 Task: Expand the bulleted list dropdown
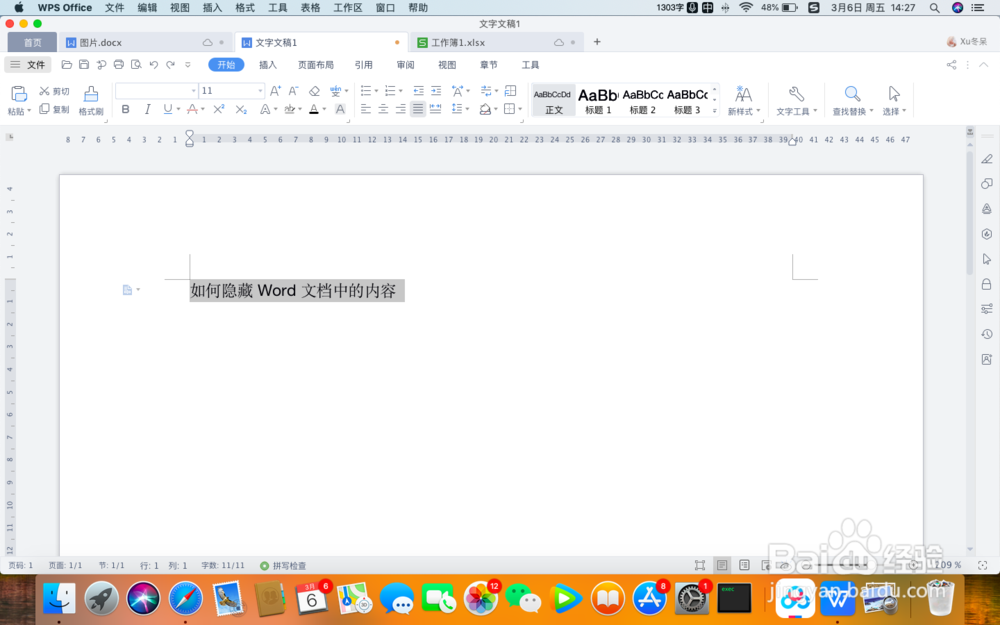(376, 91)
